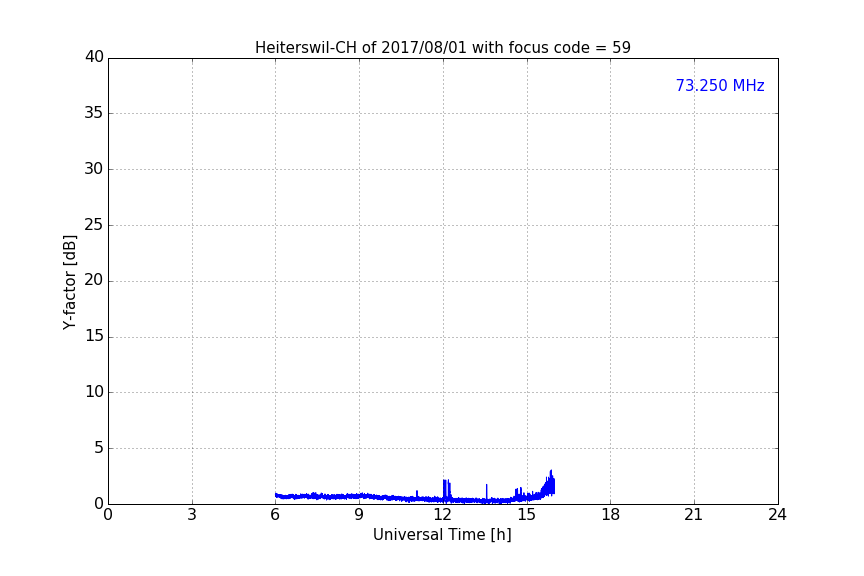Click the 'Y-factor [dB]' axis label
The height and width of the screenshot is (576, 864).
coord(69,282)
